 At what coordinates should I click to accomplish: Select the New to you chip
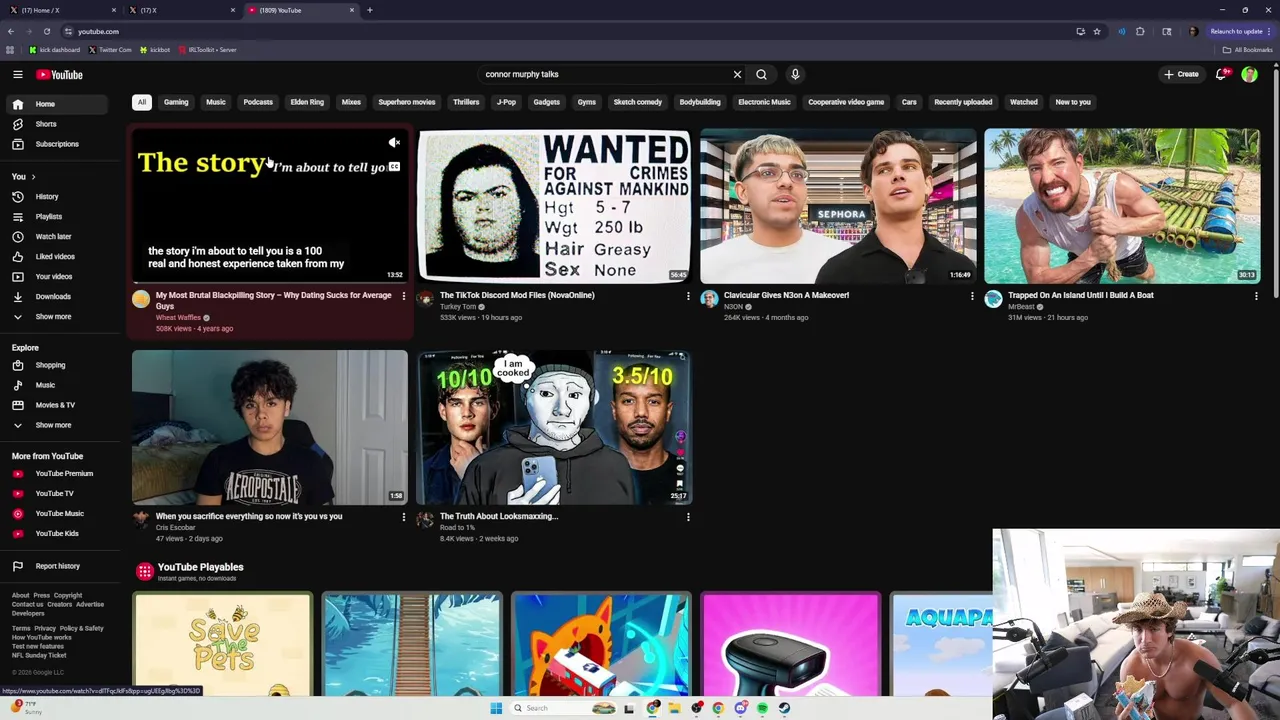(1073, 102)
